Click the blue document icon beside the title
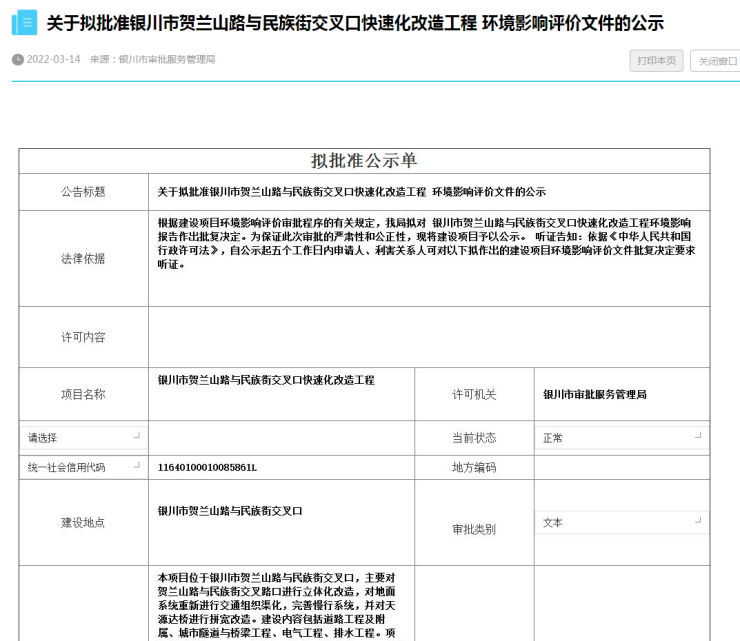Viewport: 740px width, 641px height. pos(24,22)
